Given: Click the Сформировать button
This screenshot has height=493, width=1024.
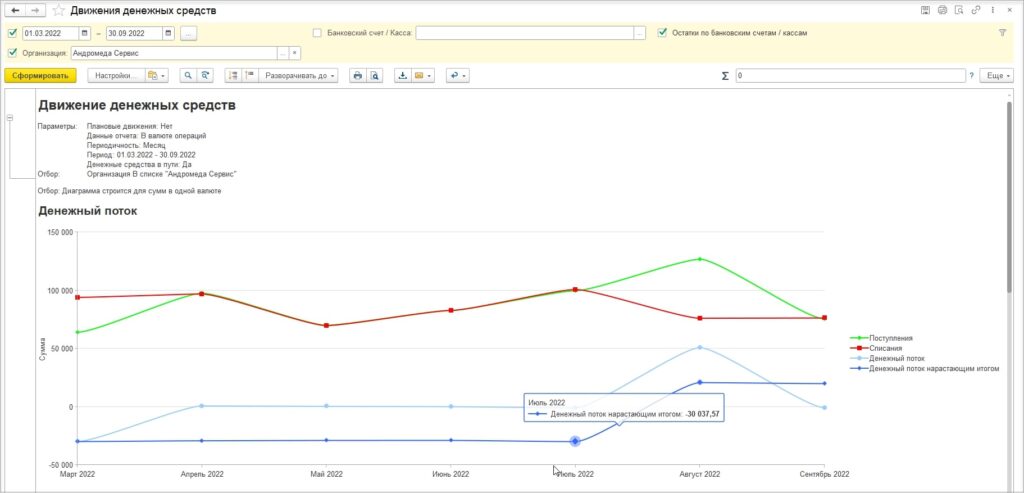Looking at the screenshot, I should tap(40, 76).
